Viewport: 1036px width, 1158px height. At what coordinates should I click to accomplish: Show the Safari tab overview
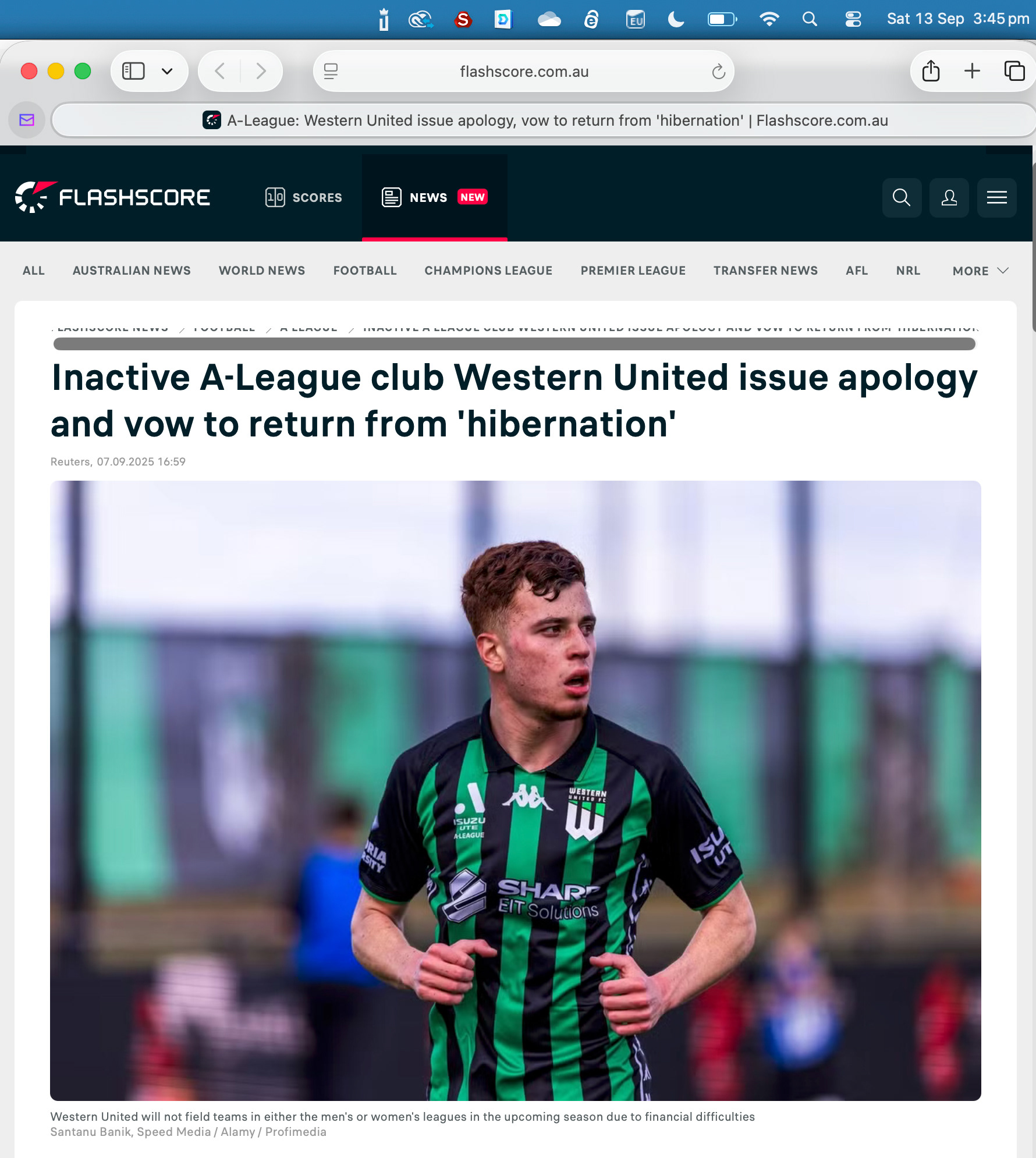[1014, 71]
